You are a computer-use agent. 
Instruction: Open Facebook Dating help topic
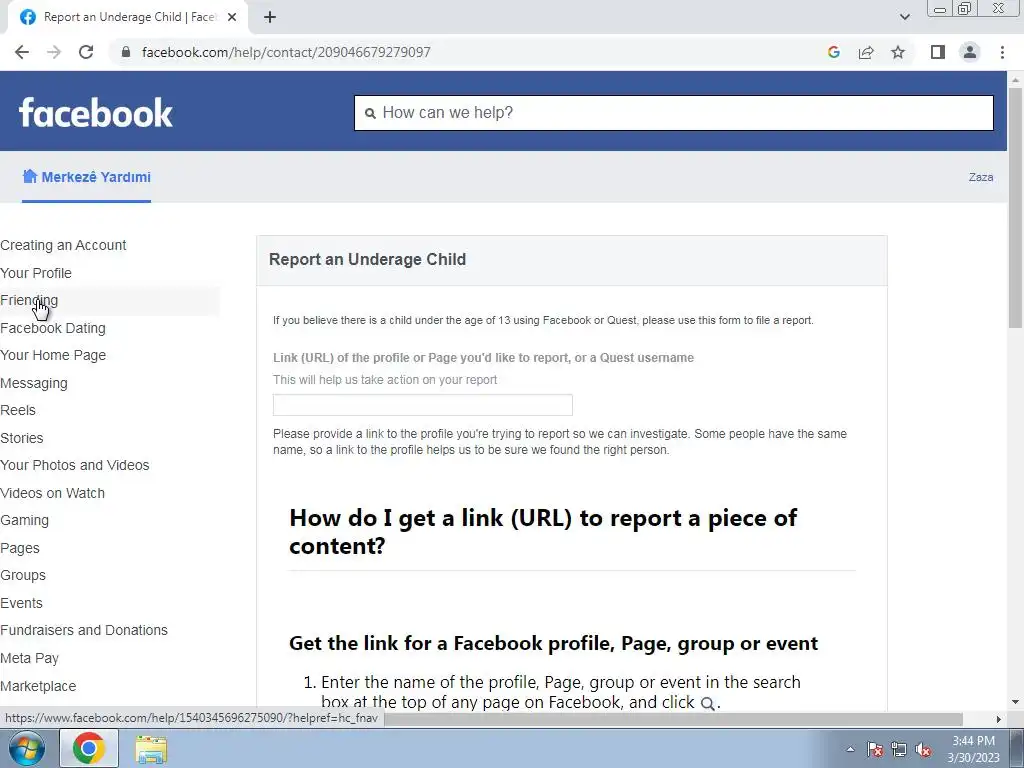(x=53, y=328)
